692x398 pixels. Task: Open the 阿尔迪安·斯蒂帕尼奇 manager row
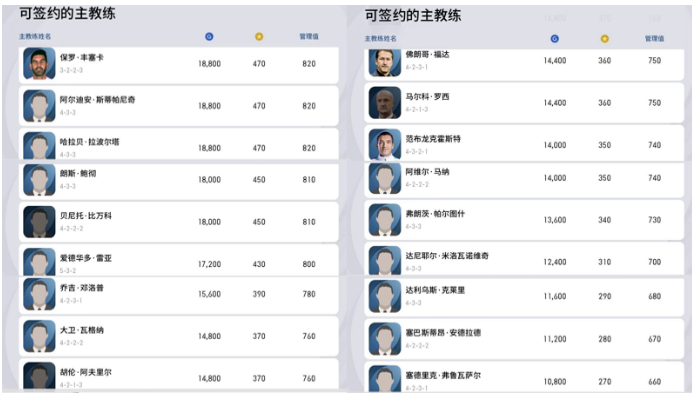tap(179, 106)
